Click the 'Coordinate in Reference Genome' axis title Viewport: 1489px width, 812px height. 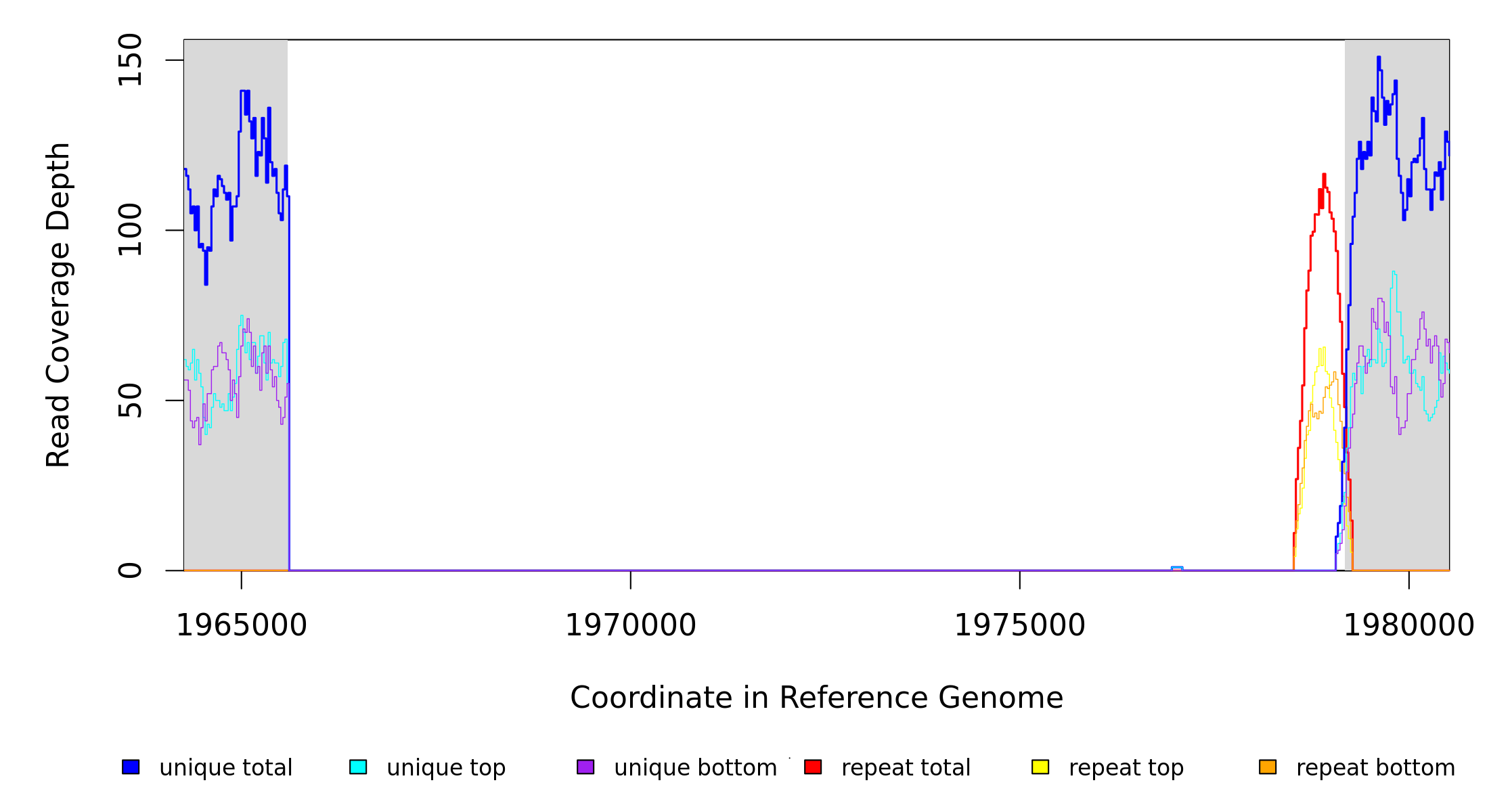pyautogui.click(x=816, y=698)
